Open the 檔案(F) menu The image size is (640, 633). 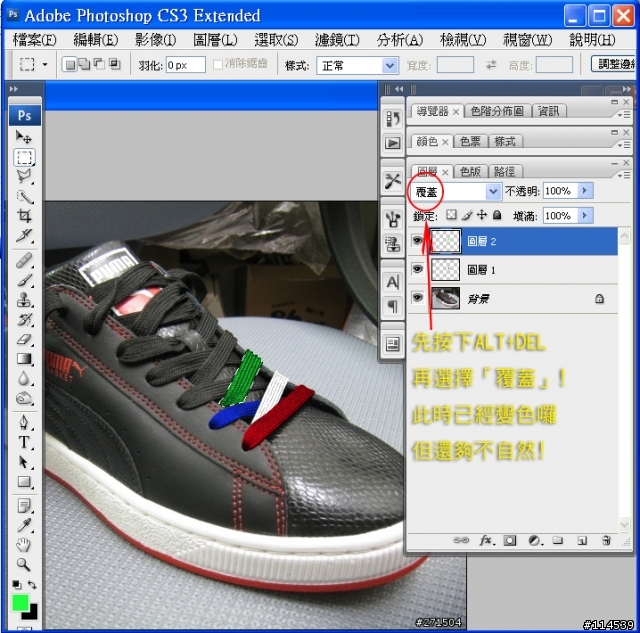pyautogui.click(x=34, y=40)
